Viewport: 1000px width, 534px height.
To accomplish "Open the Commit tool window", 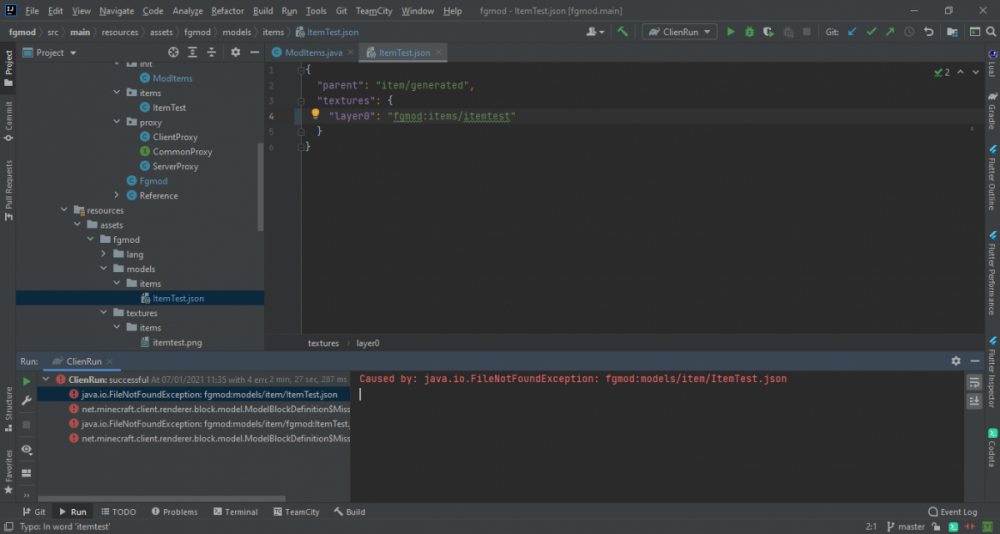I will click(8, 121).
